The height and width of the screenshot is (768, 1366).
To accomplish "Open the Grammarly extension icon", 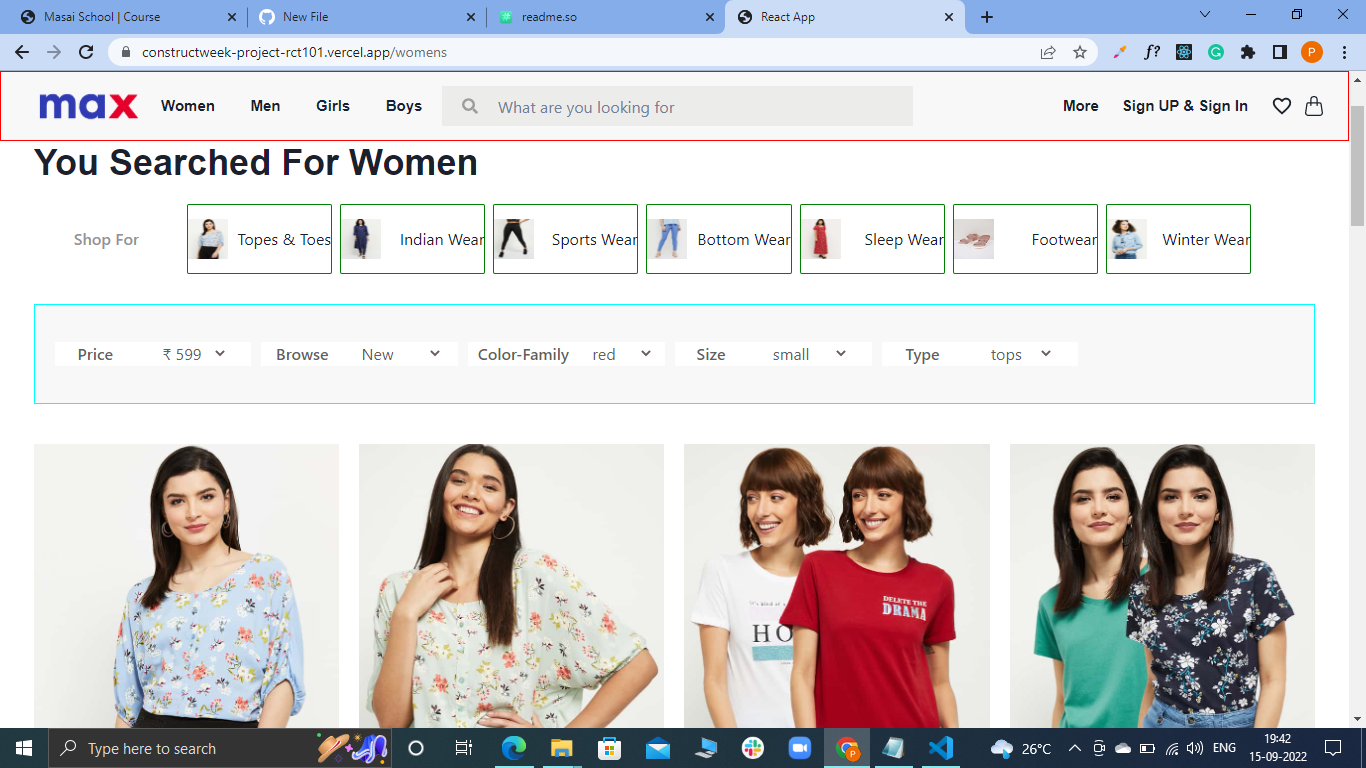I will point(1216,51).
